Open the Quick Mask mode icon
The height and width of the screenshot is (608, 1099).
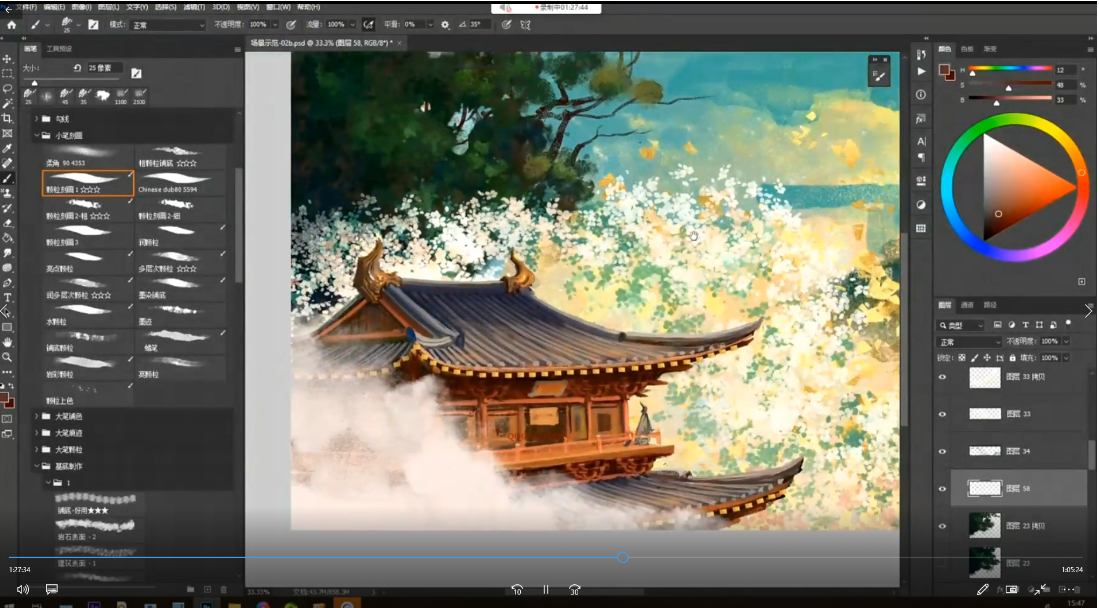[7, 419]
